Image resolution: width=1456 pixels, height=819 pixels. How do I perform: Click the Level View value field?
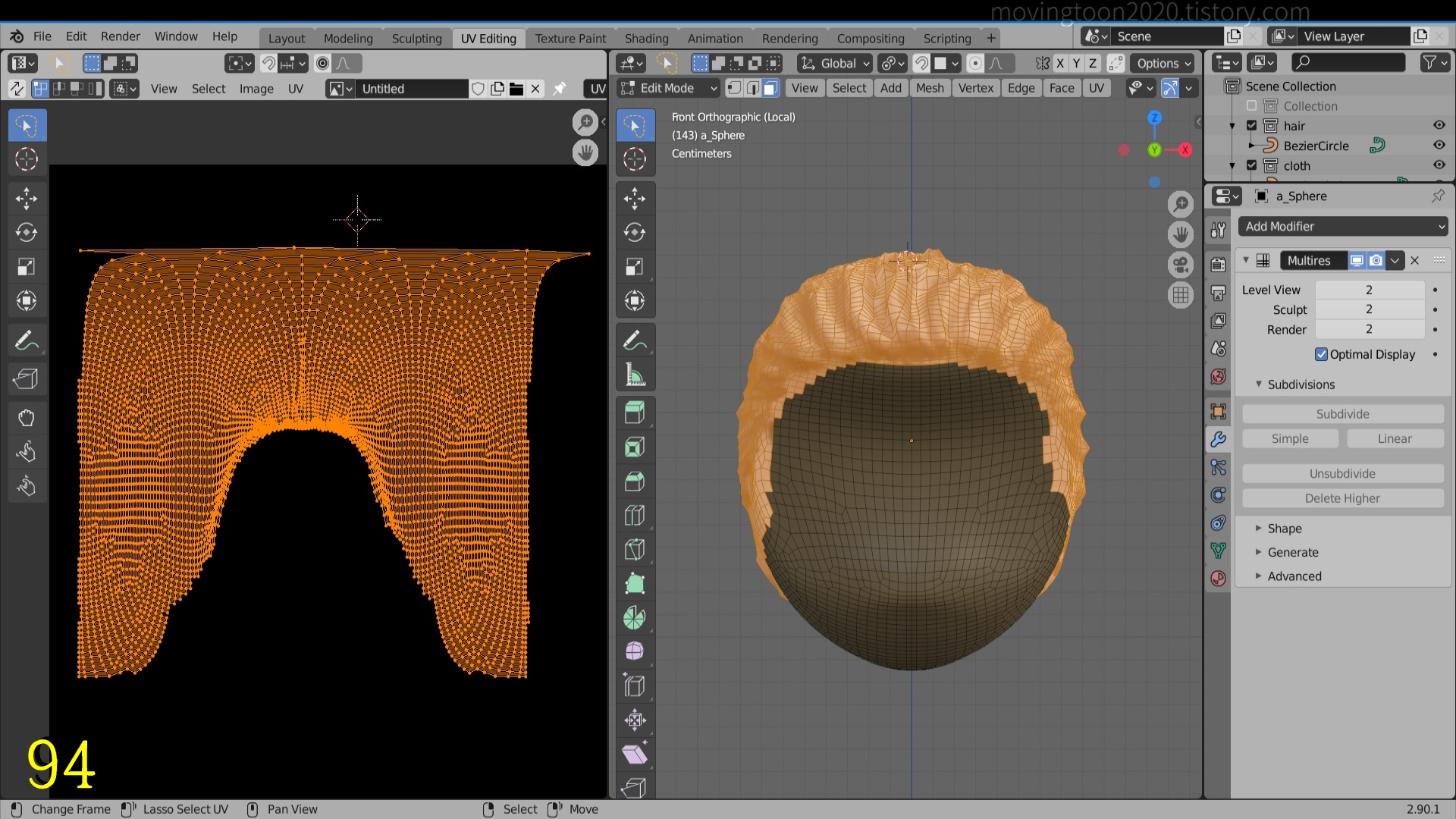pyautogui.click(x=1368, y=290)
